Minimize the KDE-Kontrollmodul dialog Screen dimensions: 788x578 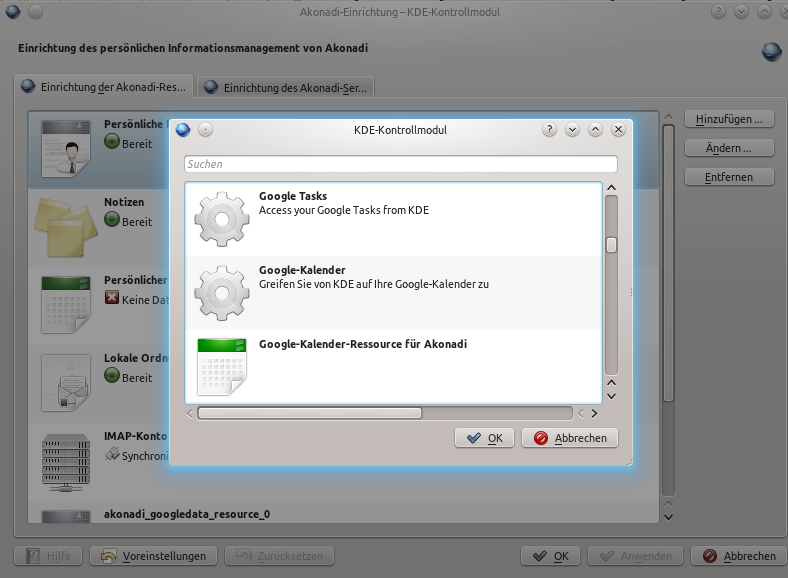pos(572,130)
